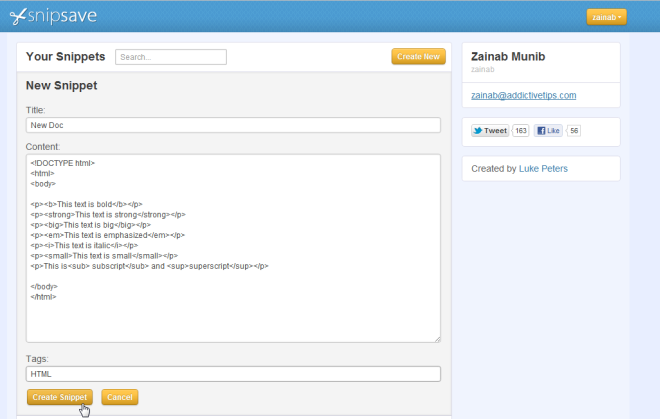The height and width of the screenshot is (419, 660).
Task: Open the zainab account dropdown
Action: click(606, 17)
